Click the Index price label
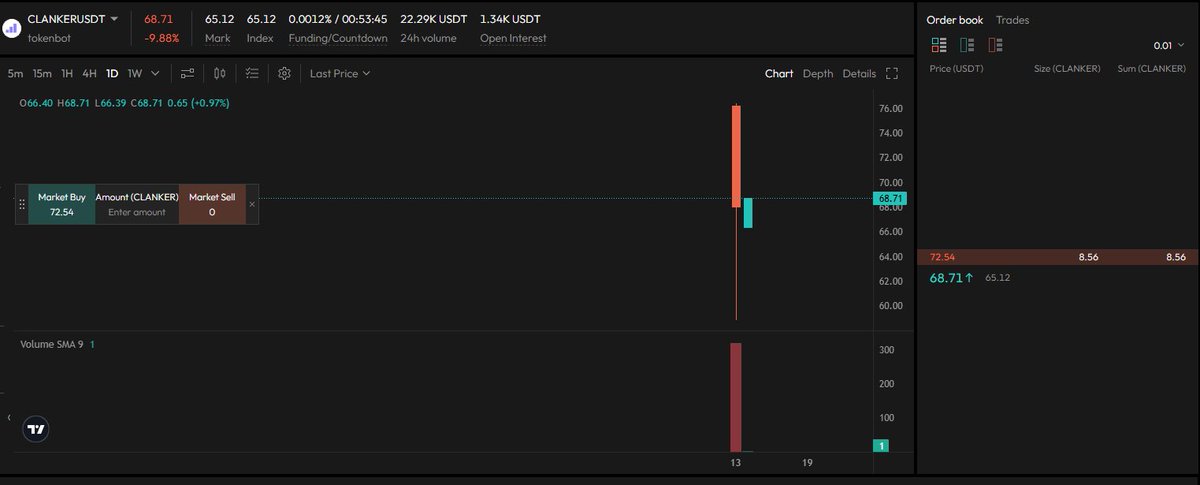This screenshot has height=485, width=1200. [x=260, y=39]
